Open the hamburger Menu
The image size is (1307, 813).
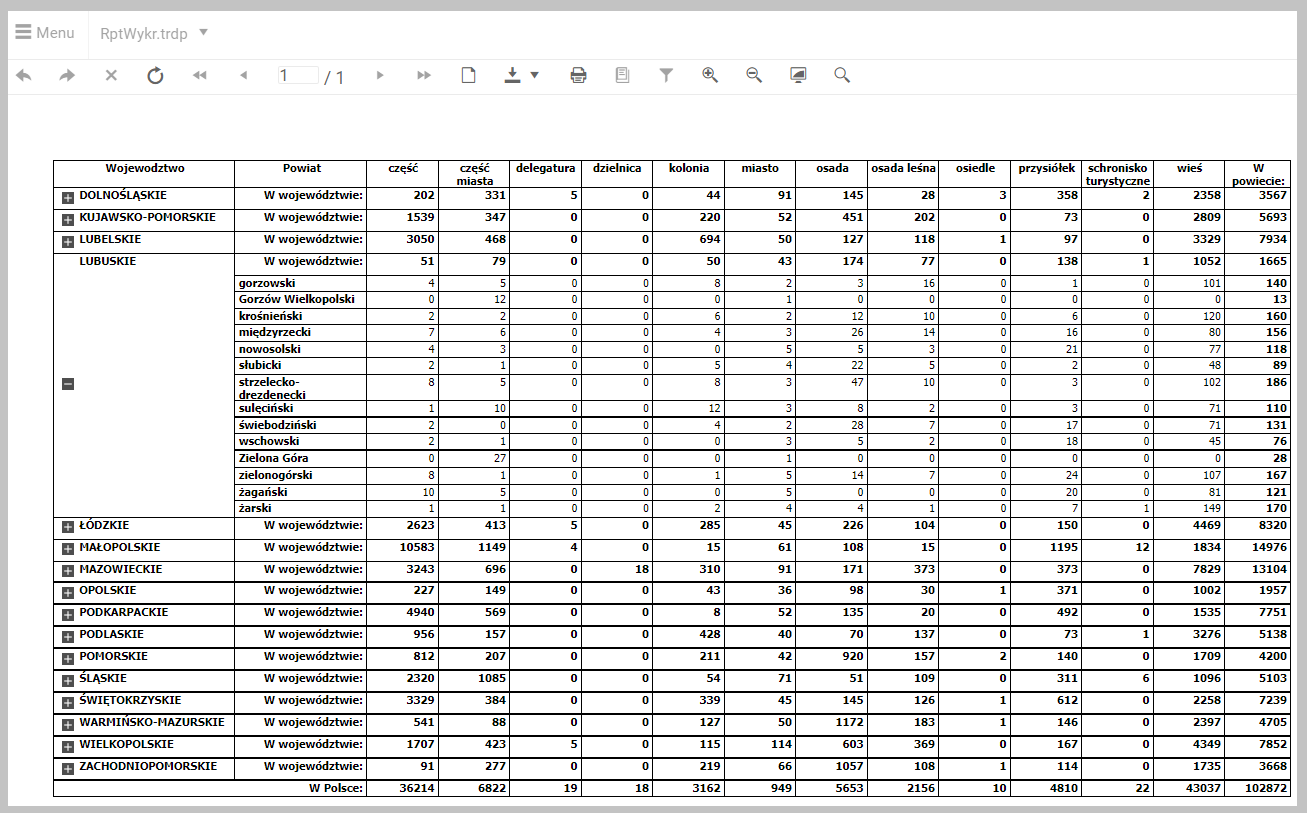coord(45,33)
